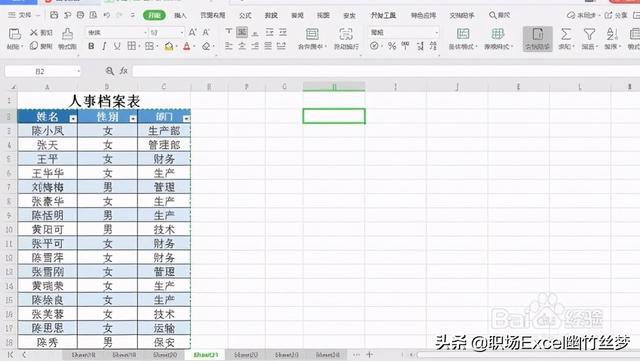
Task: Decrease the font size
Action: click(x=206, y=32)
